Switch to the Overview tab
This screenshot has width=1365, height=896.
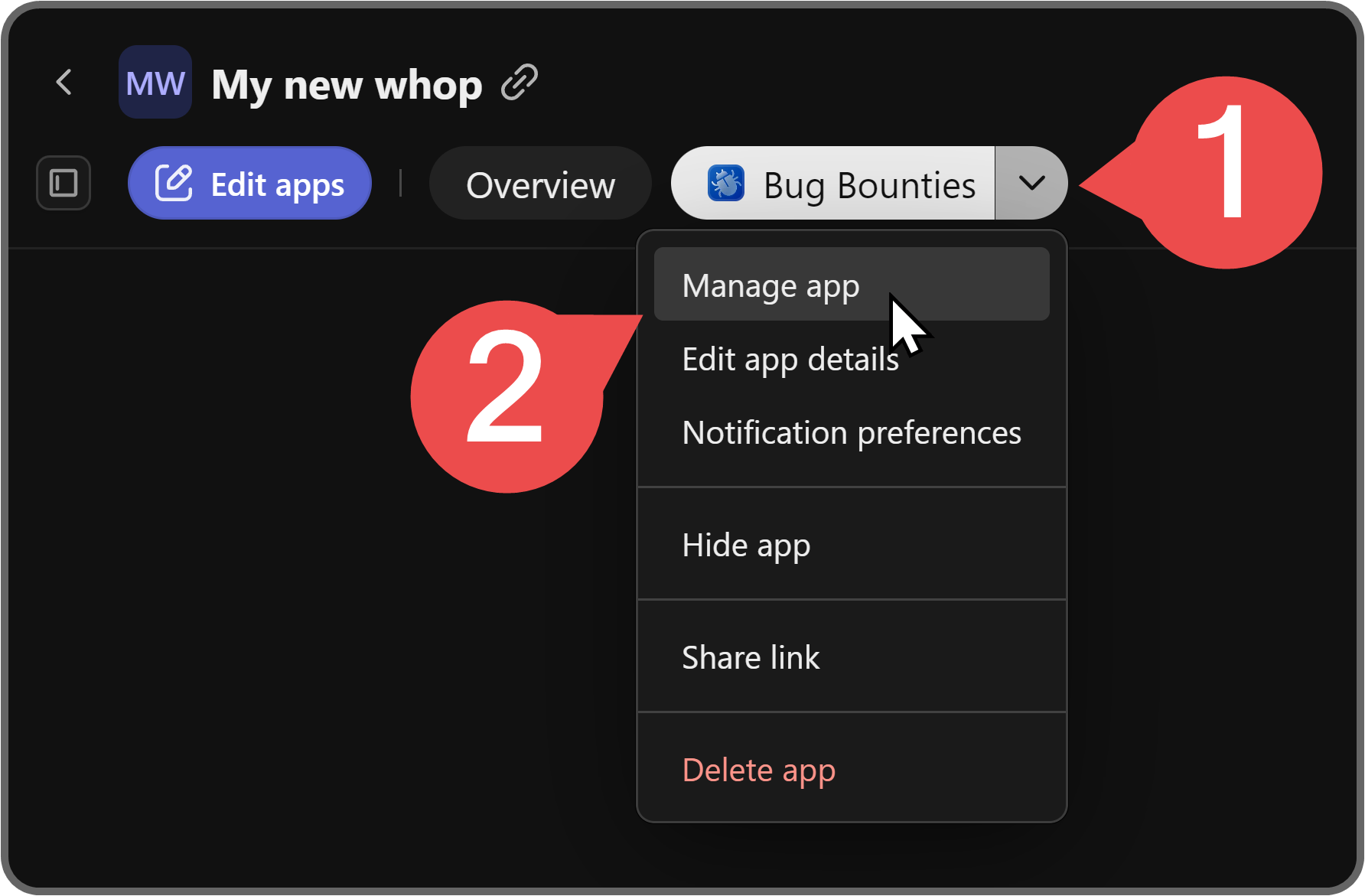(x=540, y=183)
